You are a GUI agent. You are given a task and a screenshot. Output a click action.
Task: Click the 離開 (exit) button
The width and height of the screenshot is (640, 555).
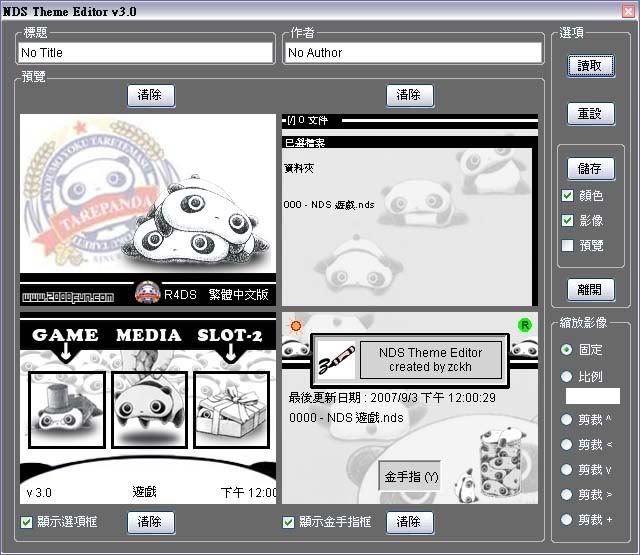591,290
